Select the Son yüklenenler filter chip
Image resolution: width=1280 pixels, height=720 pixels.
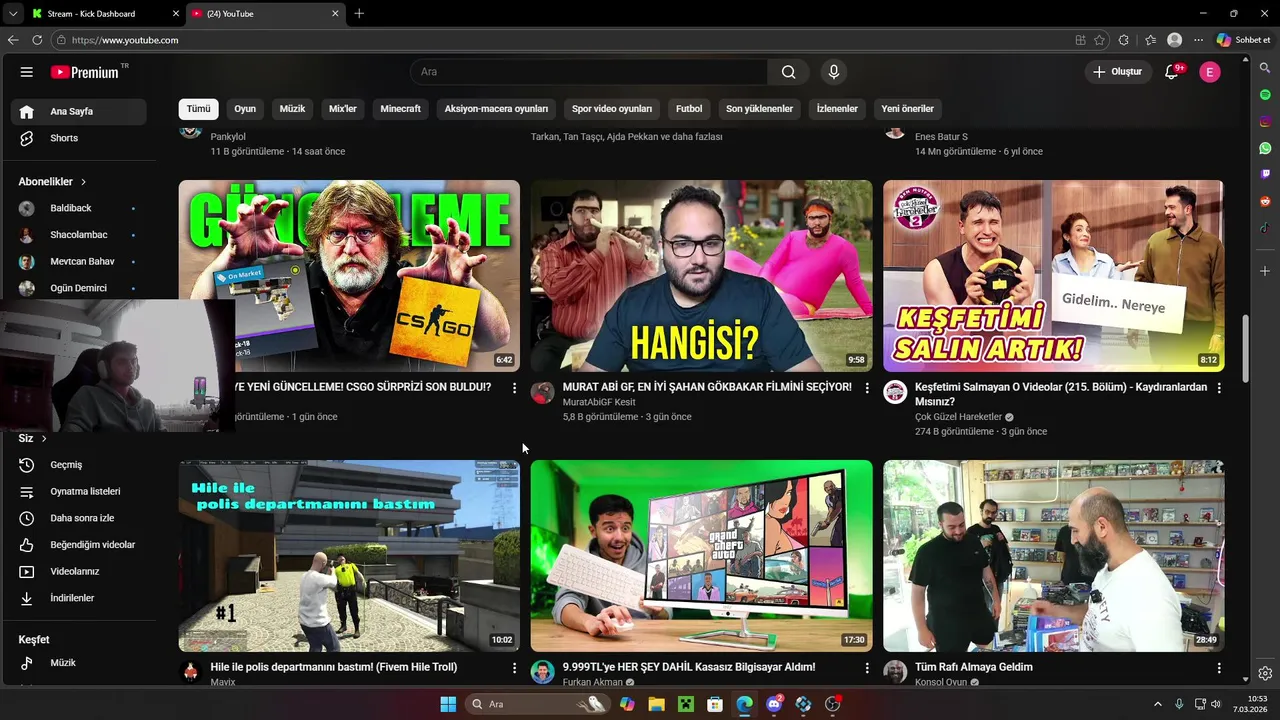759,109
